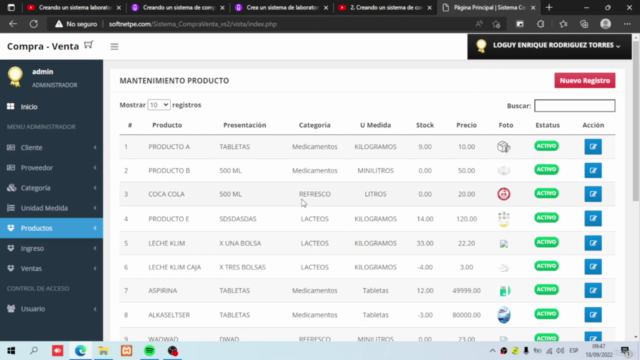The height and width of the screenshot is (360, 640).
Task: Edit ALKASELTSER row with pencil button
Action: point(593,315)
